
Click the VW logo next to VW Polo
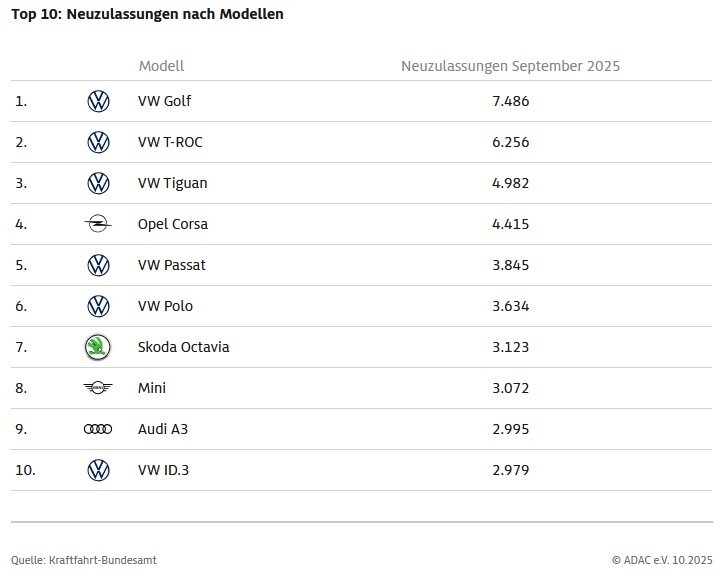pos(98,306)
